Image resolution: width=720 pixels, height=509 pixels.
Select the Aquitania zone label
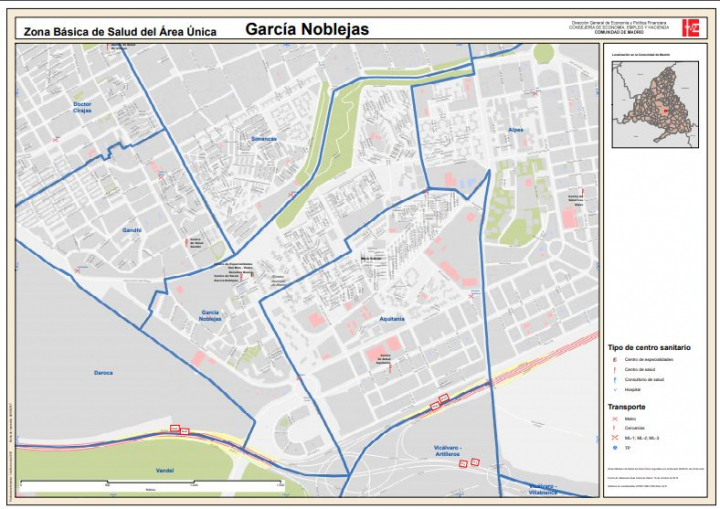[x=392, y=318]
